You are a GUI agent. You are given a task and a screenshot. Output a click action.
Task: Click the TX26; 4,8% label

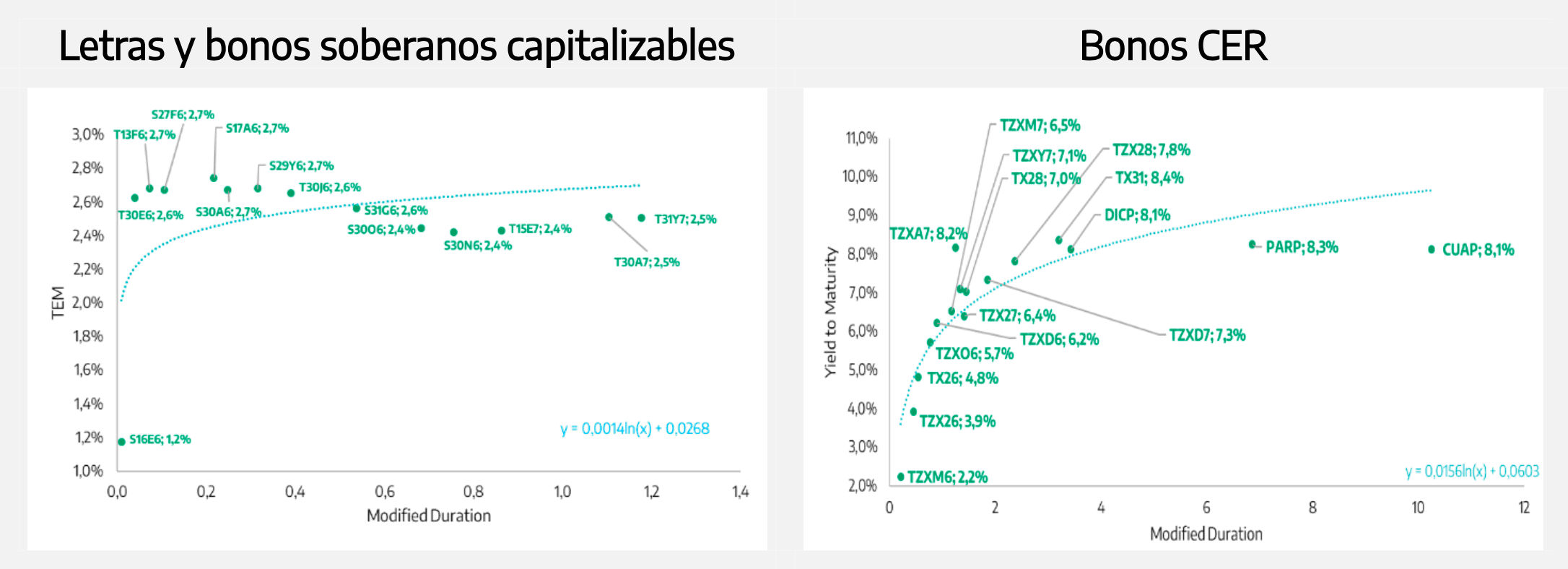962,378
